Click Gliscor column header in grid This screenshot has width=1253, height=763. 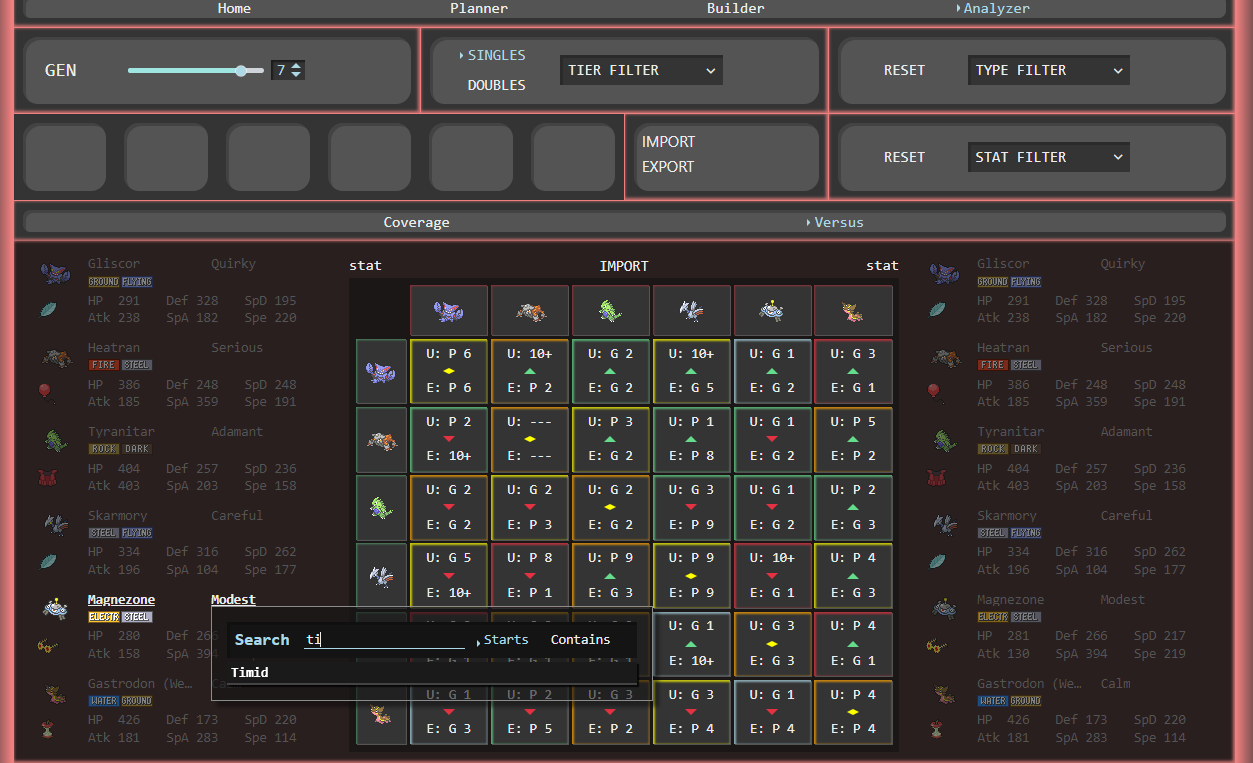pos(449,311)
